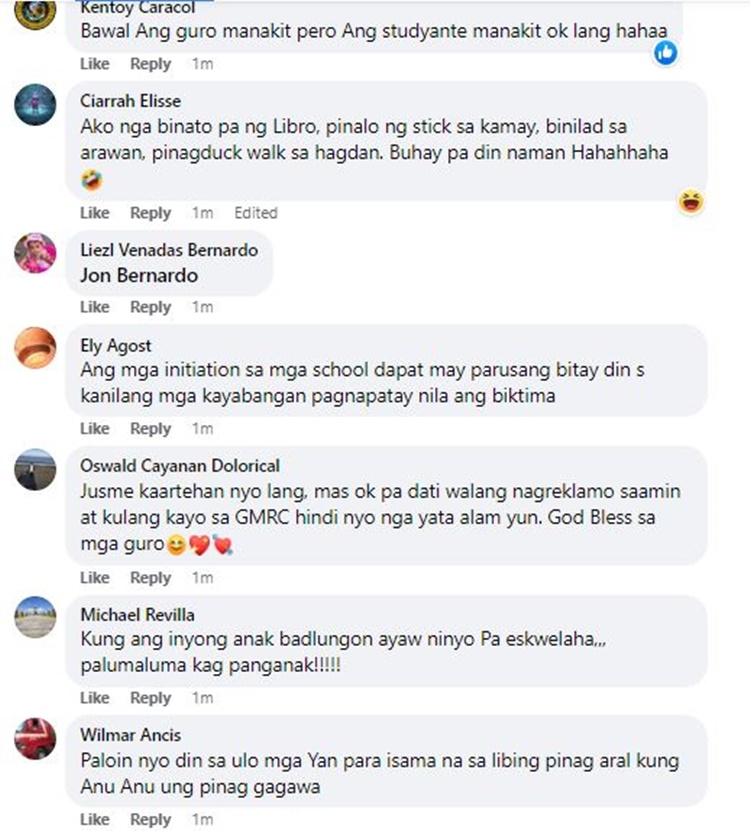Viewport: 750px width, 831px height.
Task: Open Ciarrah Elisse's profile picture
Action: 35,104
